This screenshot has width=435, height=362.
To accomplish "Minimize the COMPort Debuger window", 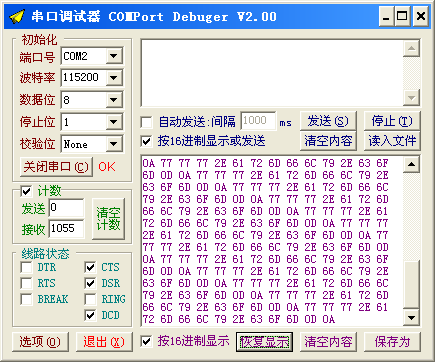I will point(386,16).
